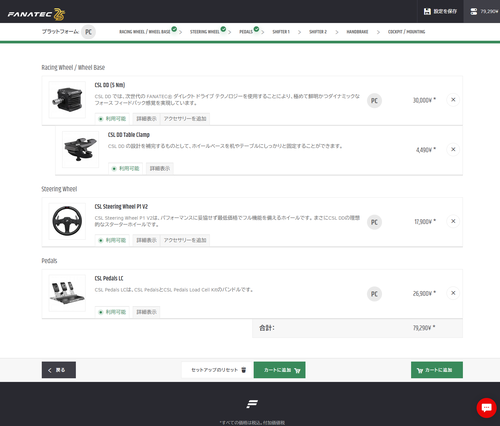Click PC compatibility badge on CSL DD row
Viewport: 500px width, 426px height.
point(374,101)
